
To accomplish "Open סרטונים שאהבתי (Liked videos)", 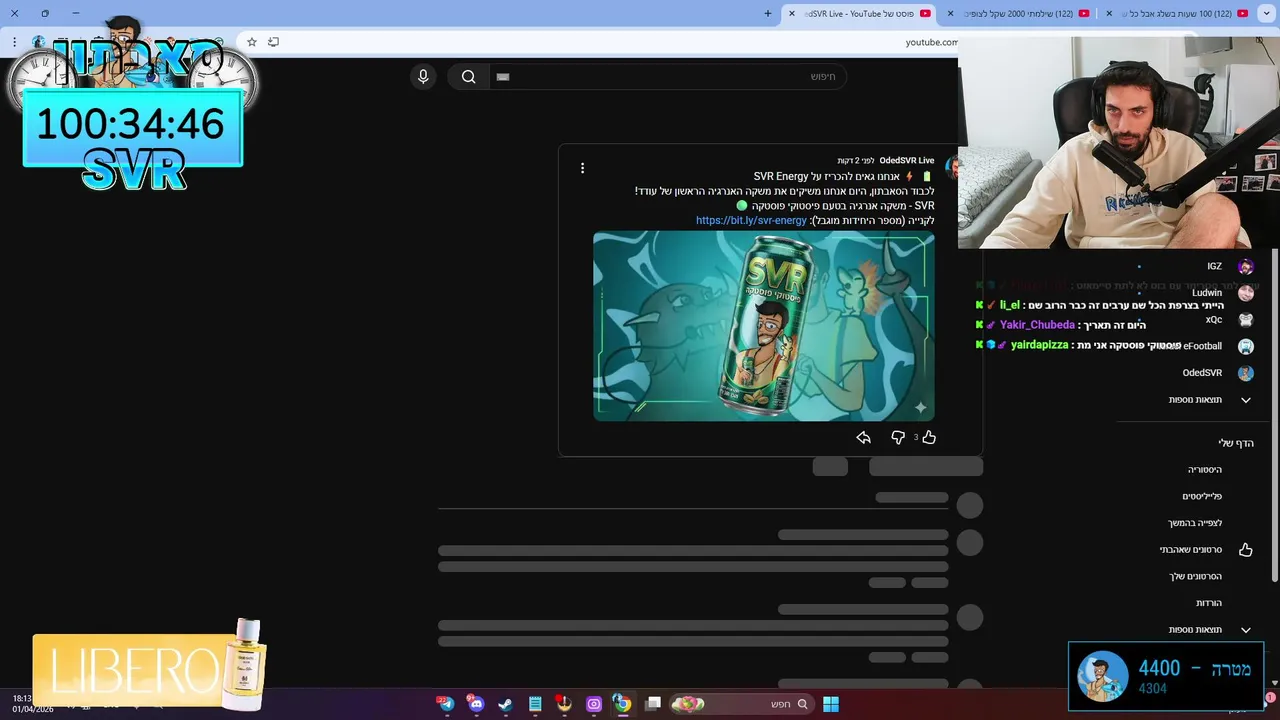I will coord(1191,550).
